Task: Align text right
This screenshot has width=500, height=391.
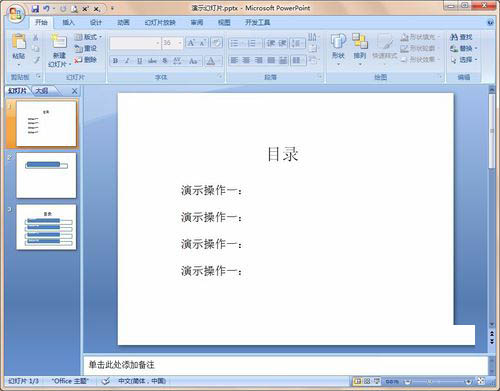Action: (259, 60)
